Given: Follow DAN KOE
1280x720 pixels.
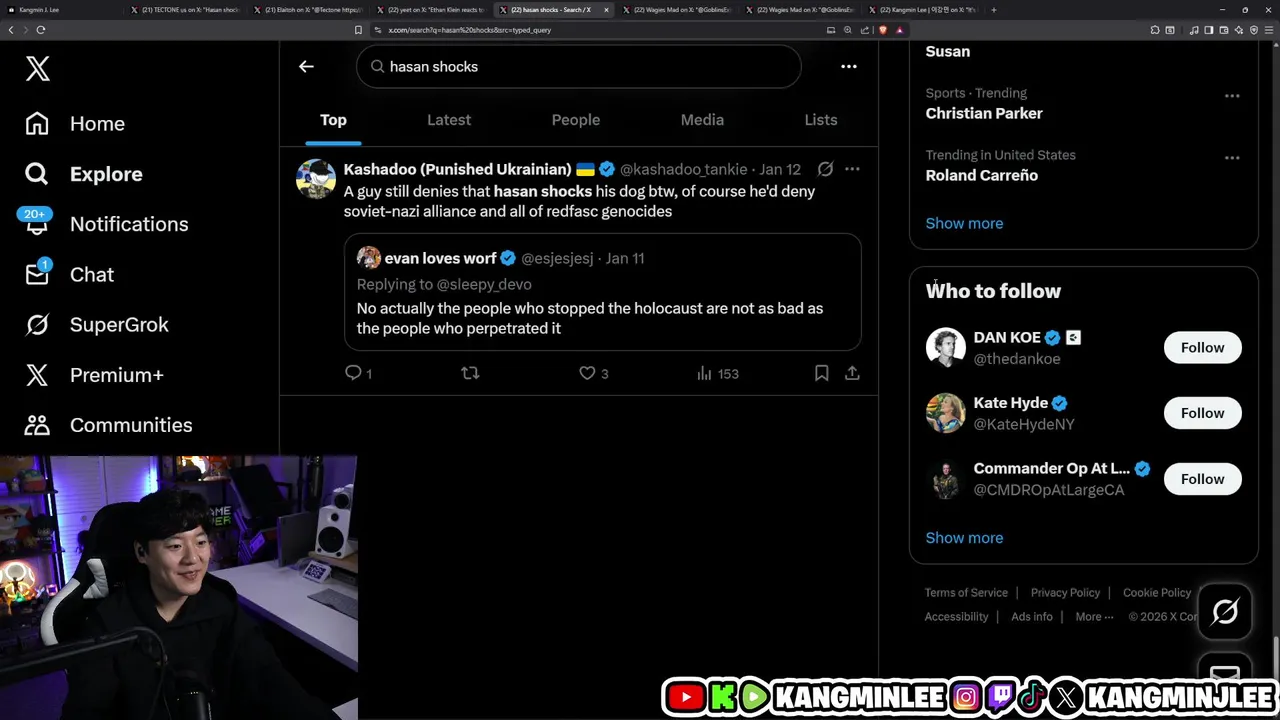Looking at the screenshot, I should pos(1202,348).
